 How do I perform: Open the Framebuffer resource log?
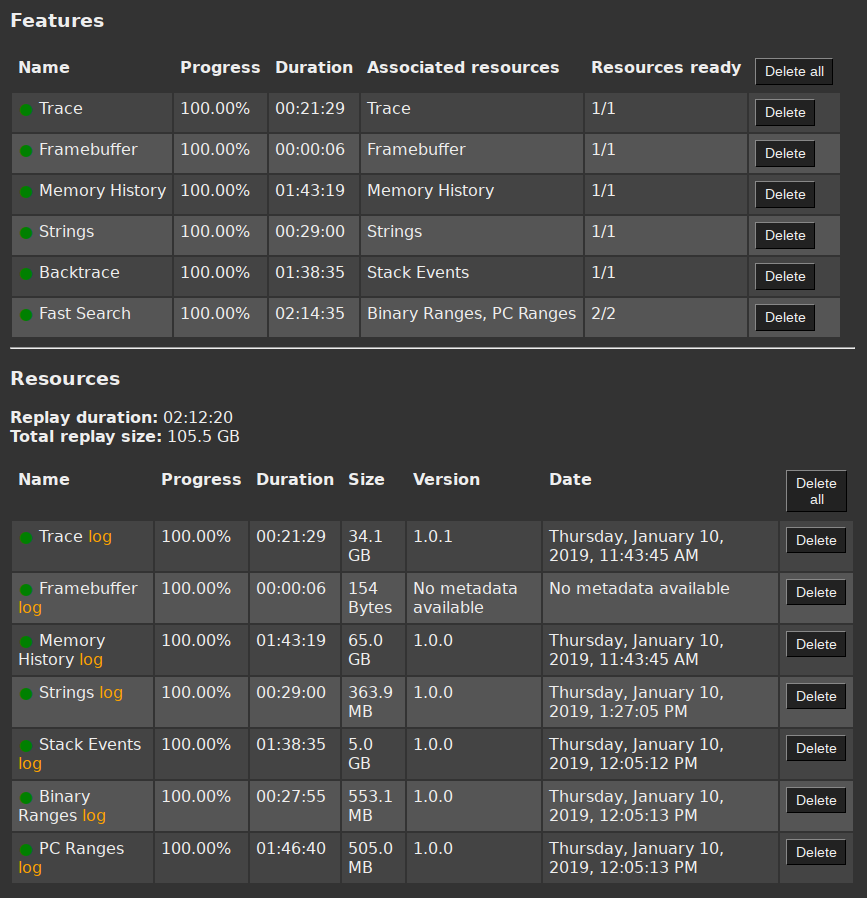31,607
